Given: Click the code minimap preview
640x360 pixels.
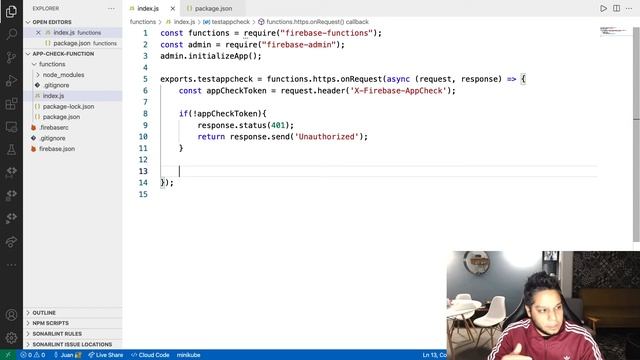Looking at the screenshot, I should point(615,31).
